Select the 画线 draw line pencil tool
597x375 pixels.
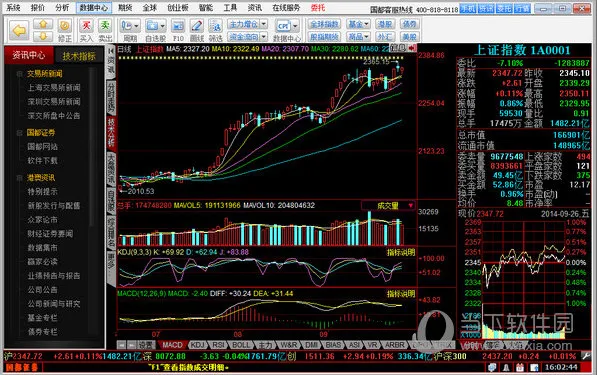click(197, 26)
